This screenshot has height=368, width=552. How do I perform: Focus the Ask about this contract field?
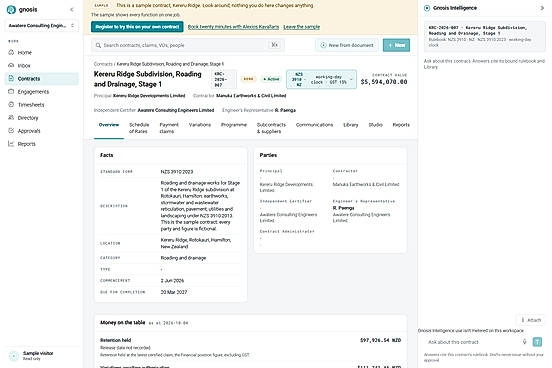pos(472,342)
